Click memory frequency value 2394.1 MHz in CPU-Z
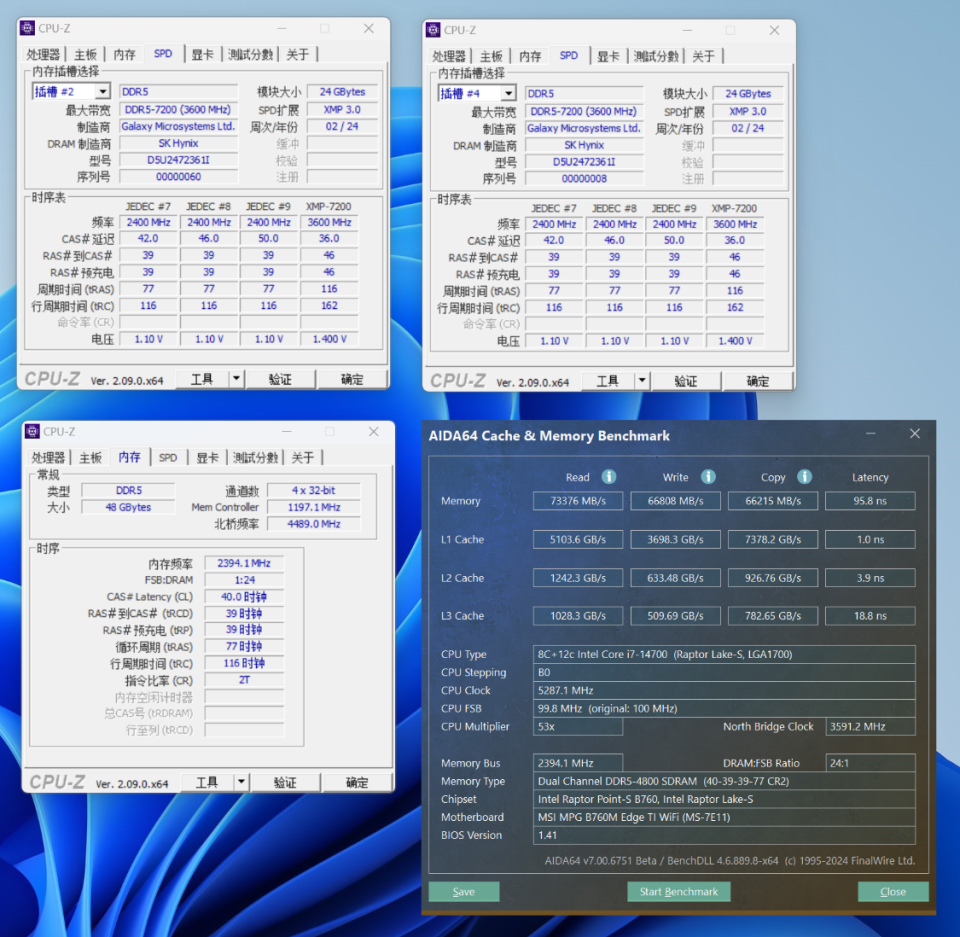Viewport: 960px width, 937px height. 244,563
